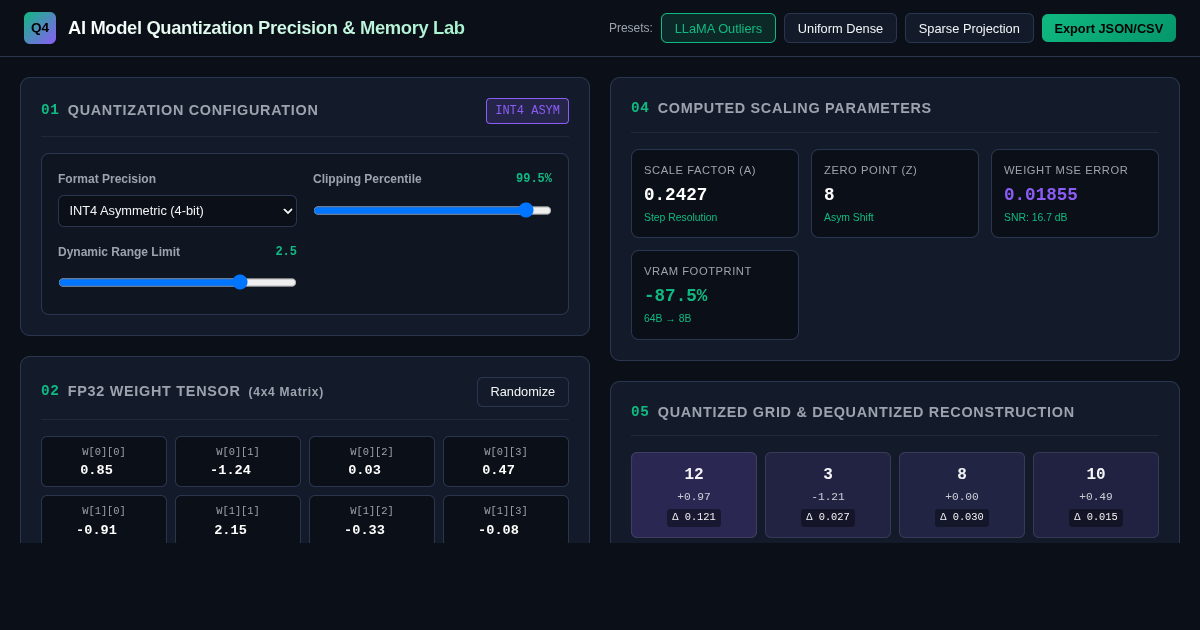The width and height of the screenshot is (1200, 630).
Task: Edit weight W[1][3] value -0.08
Action: (x=506, y=530)
